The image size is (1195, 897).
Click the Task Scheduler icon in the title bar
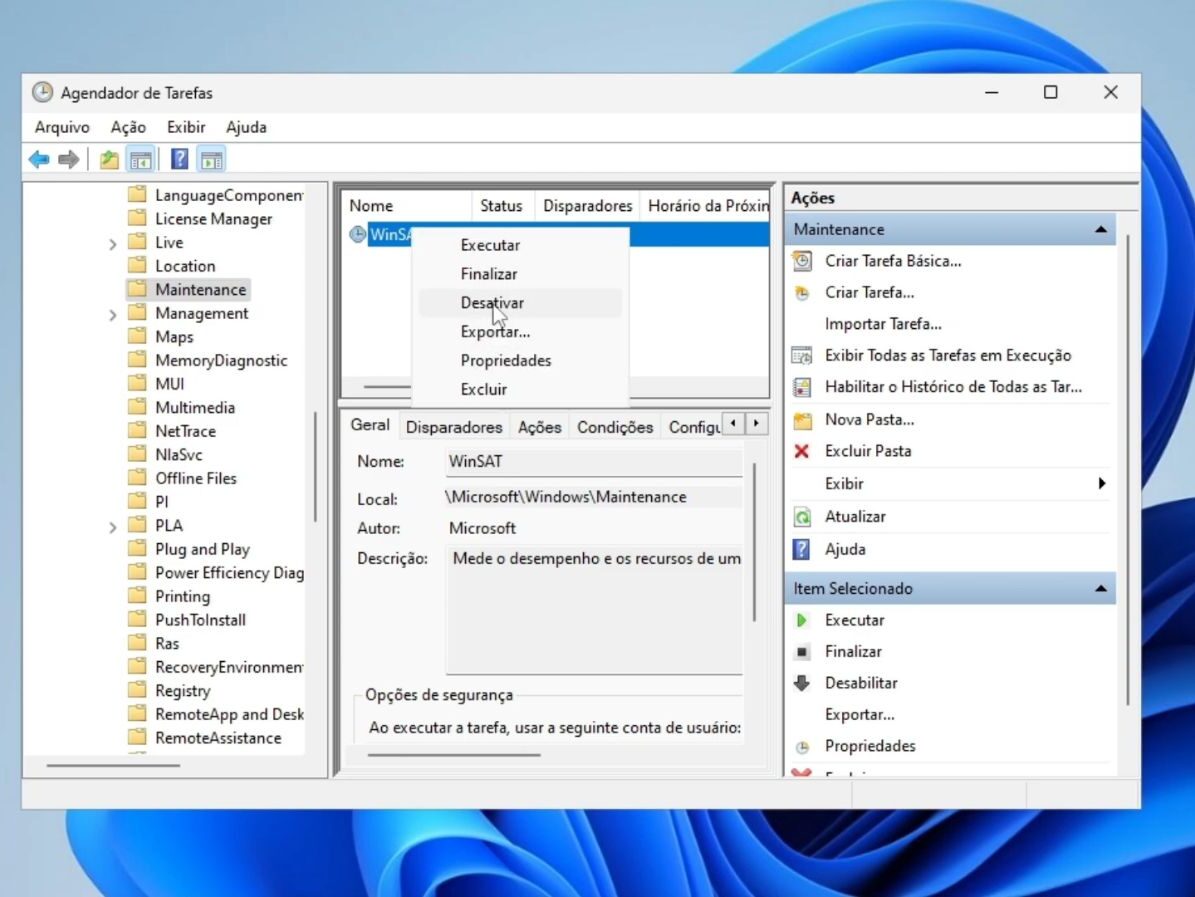click(43, 92)
